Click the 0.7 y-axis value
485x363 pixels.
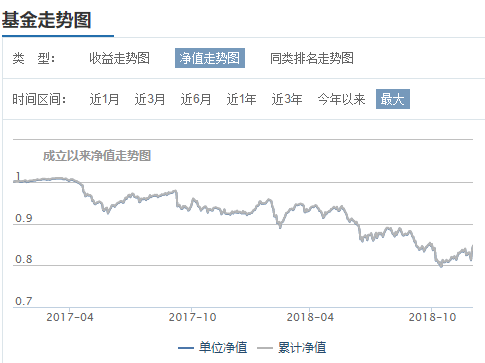coord(24,301)
